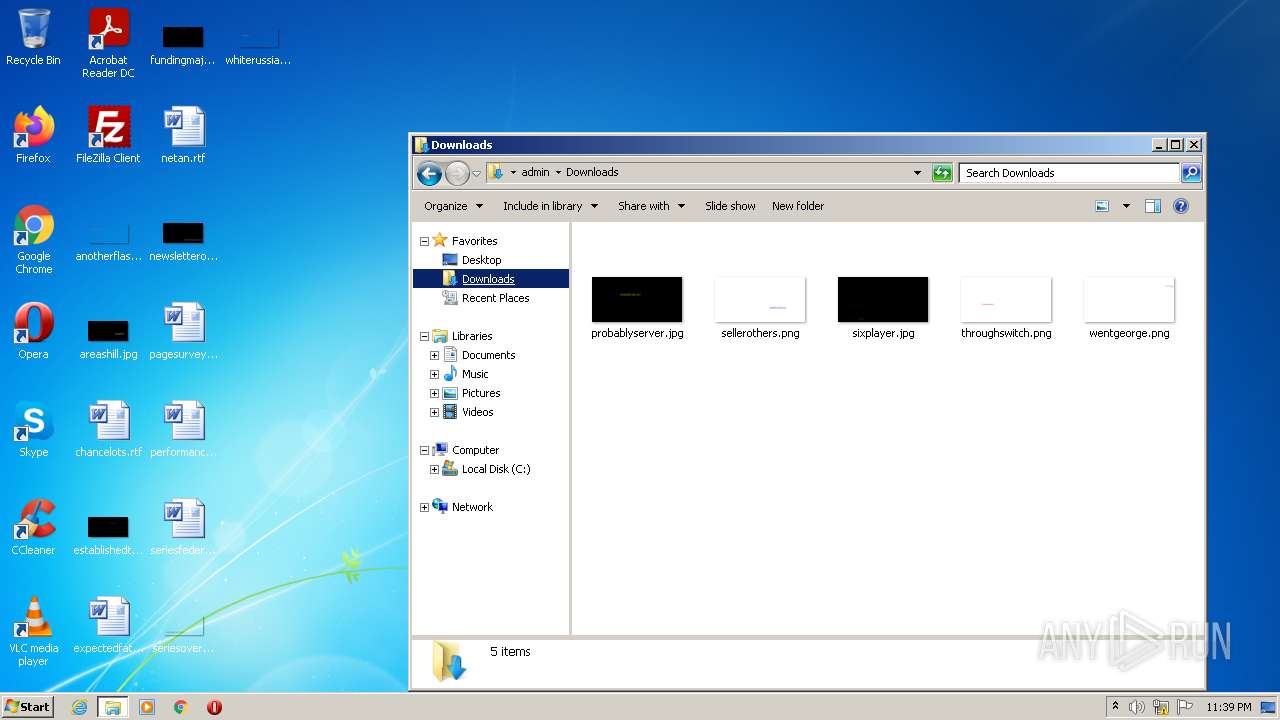Expand the Documents library

[434, 355]
